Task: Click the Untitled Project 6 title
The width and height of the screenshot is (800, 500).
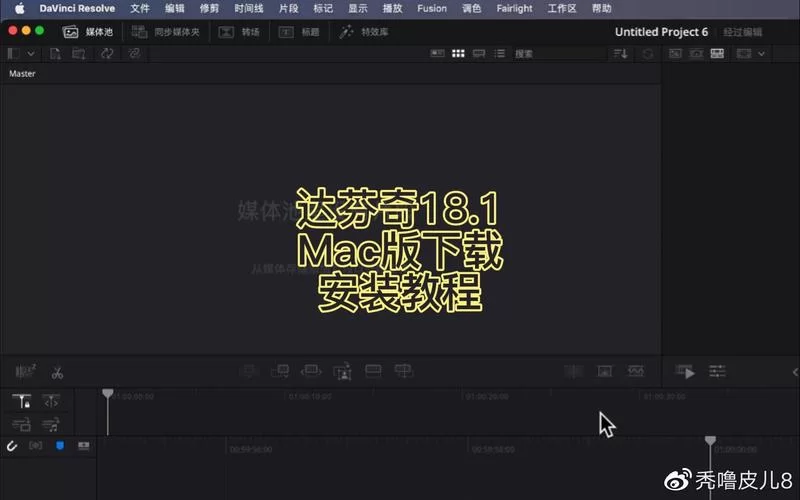Action: 661,32
